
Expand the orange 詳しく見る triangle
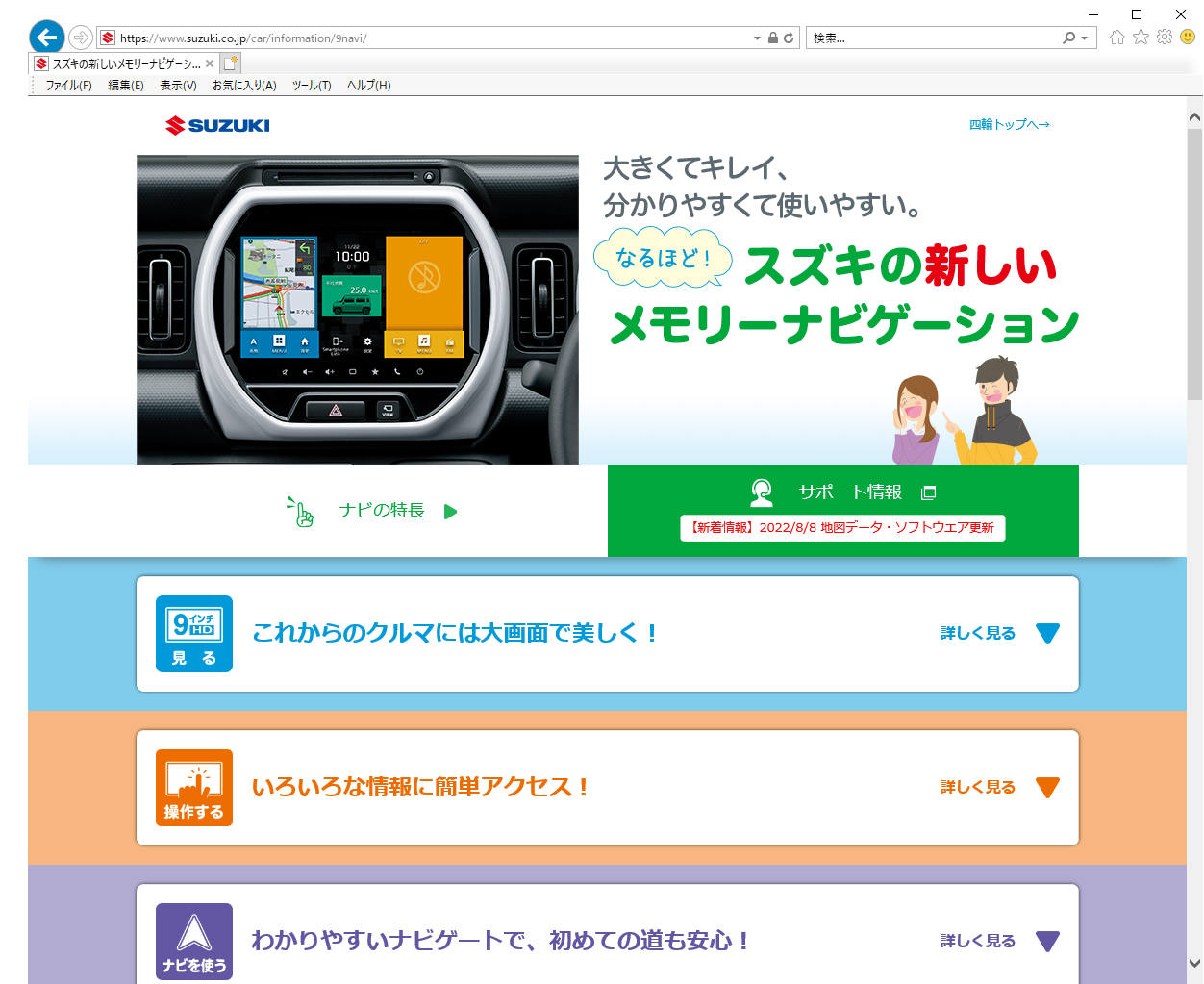pyautogui.click(x=1047, y=788)
